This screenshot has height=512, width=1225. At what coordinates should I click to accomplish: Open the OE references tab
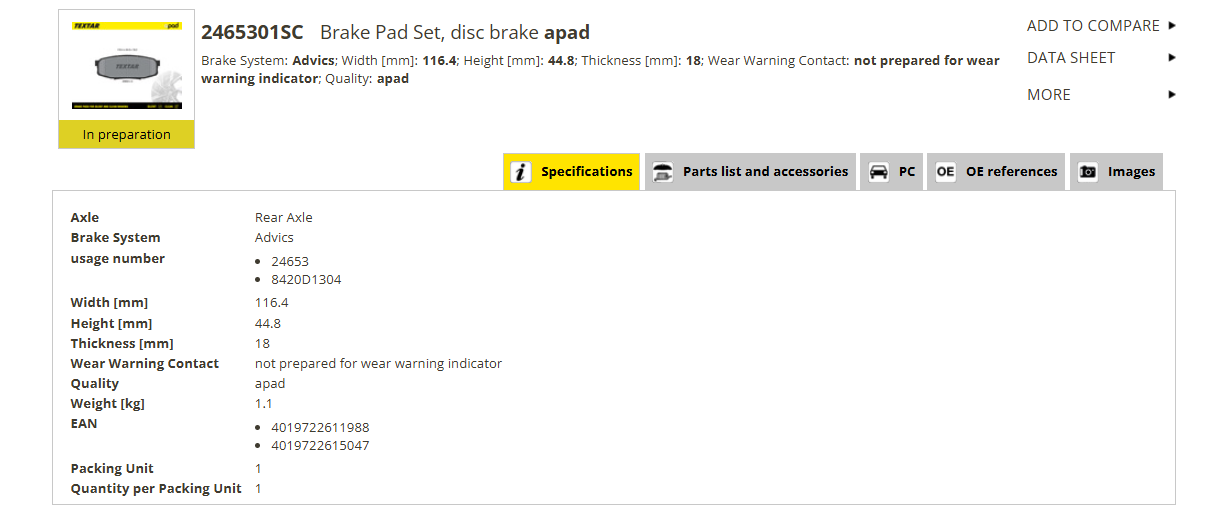tap(996, 172)
